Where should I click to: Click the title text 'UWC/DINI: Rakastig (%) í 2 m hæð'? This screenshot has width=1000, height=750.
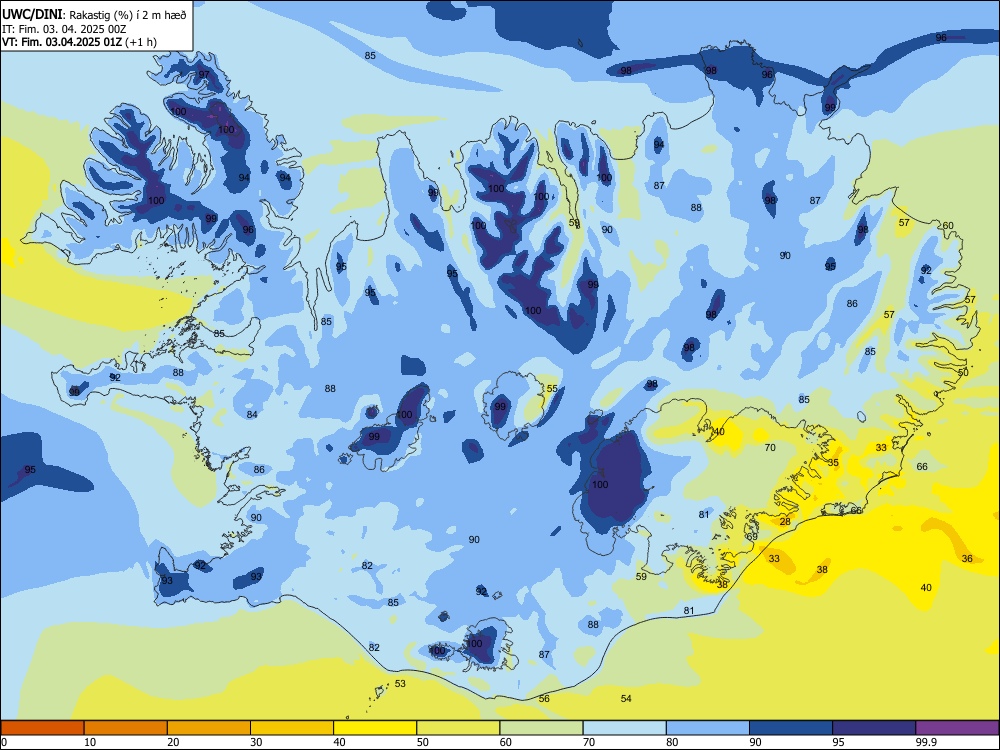(94, 15)
